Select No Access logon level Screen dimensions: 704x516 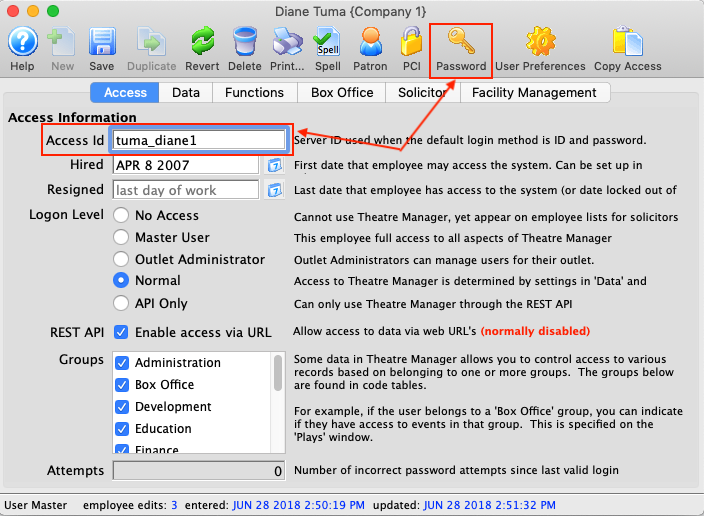121,215
